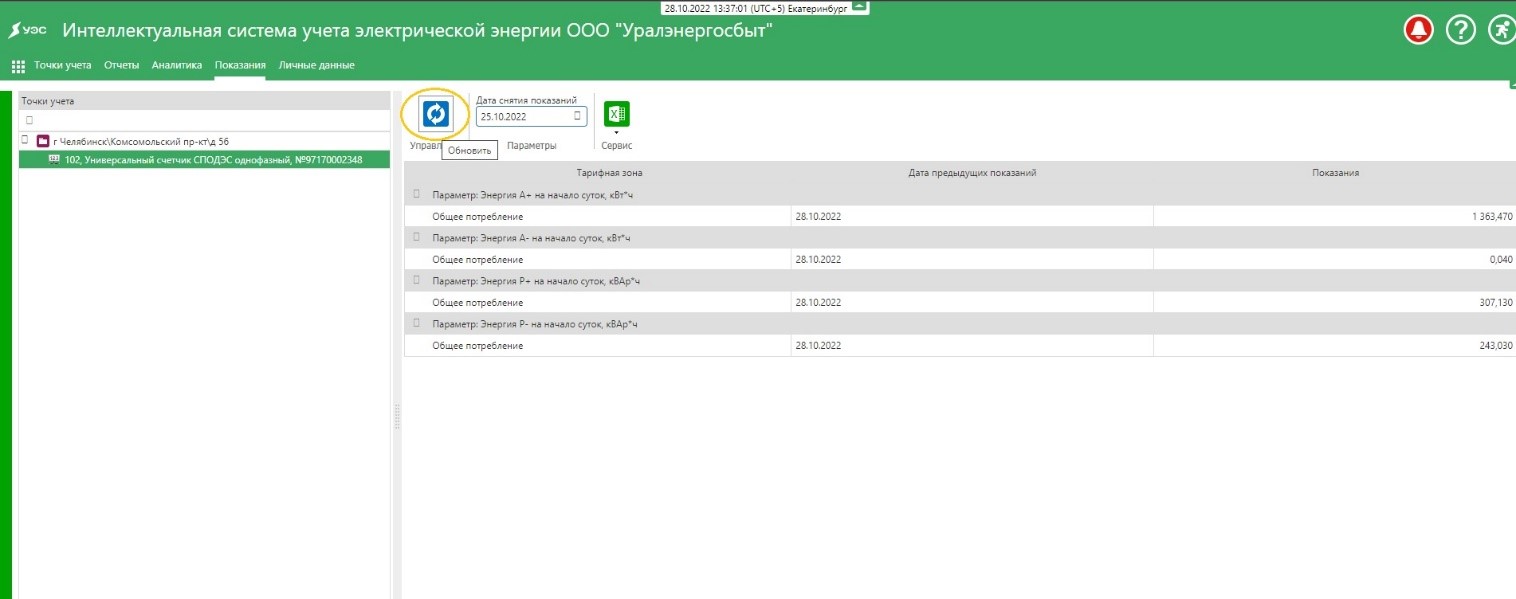Open the help question mark icon
This screenshot has height=599, width=1516.
click(x=1461, y=30)
